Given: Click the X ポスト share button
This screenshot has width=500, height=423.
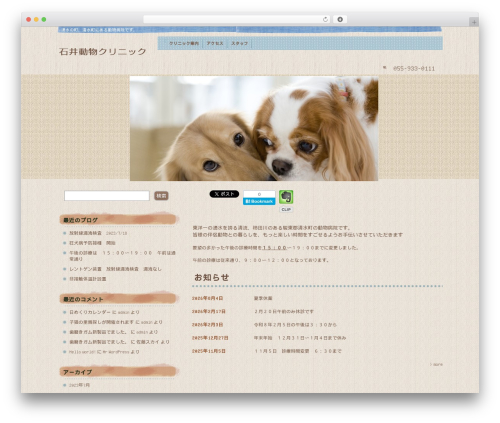Looking at the screenshot, I should 224,194.
